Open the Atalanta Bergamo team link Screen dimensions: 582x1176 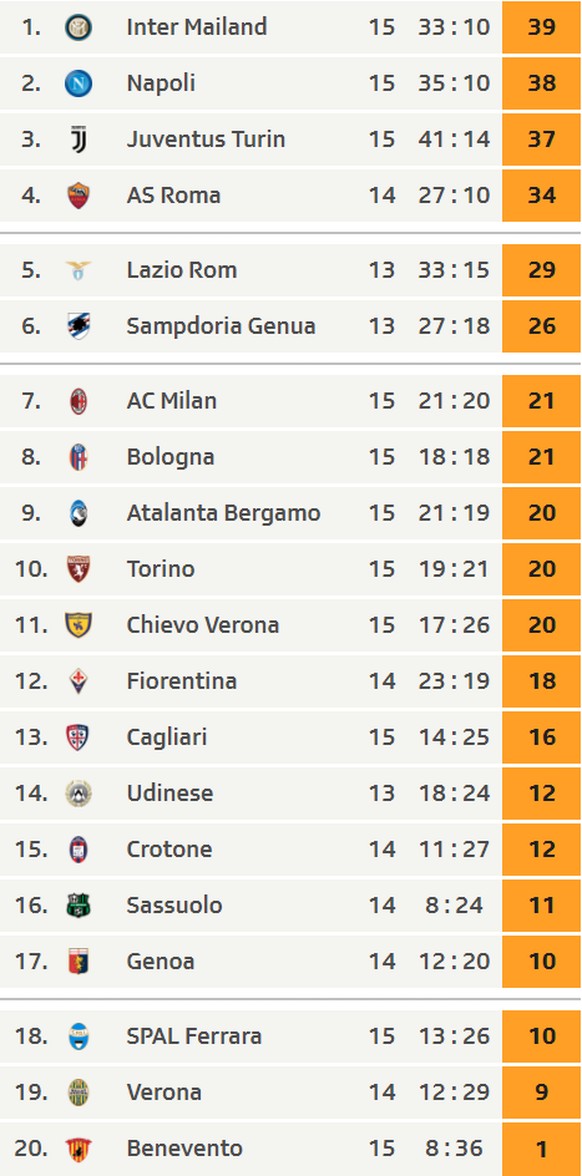click(224, 513)
